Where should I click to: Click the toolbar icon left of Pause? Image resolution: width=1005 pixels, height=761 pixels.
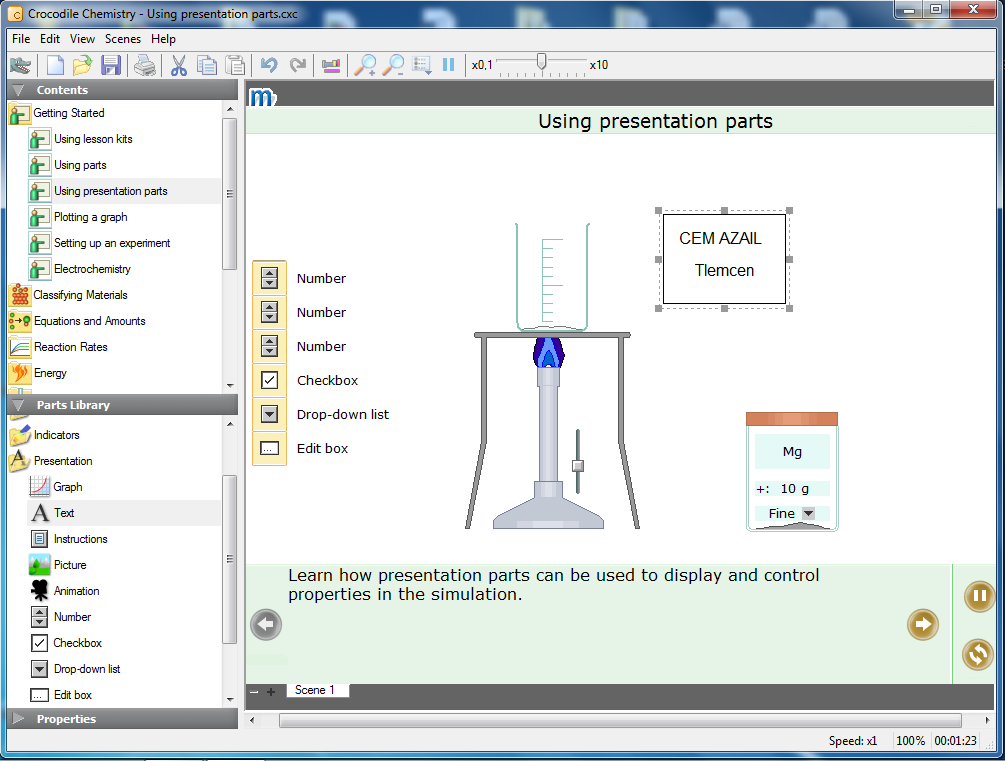pos(422,65)
